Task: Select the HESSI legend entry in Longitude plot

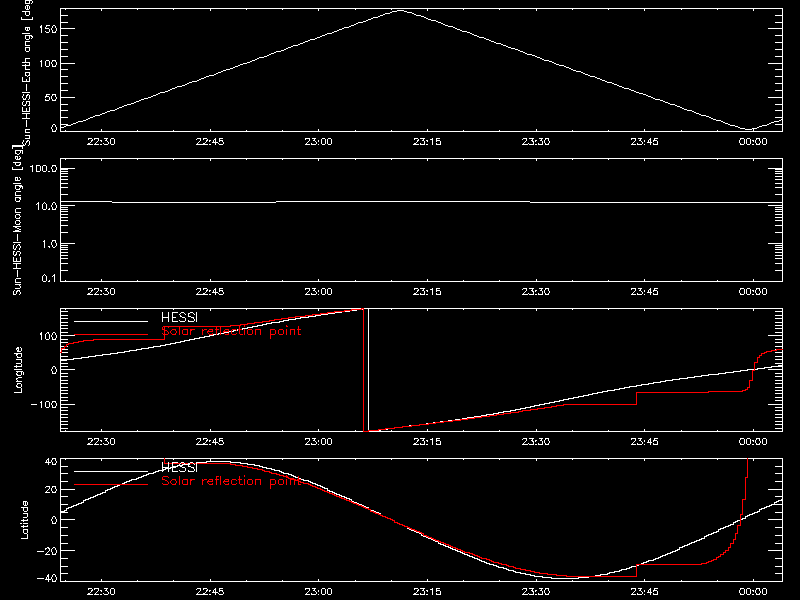Action: tap(179, 317)
